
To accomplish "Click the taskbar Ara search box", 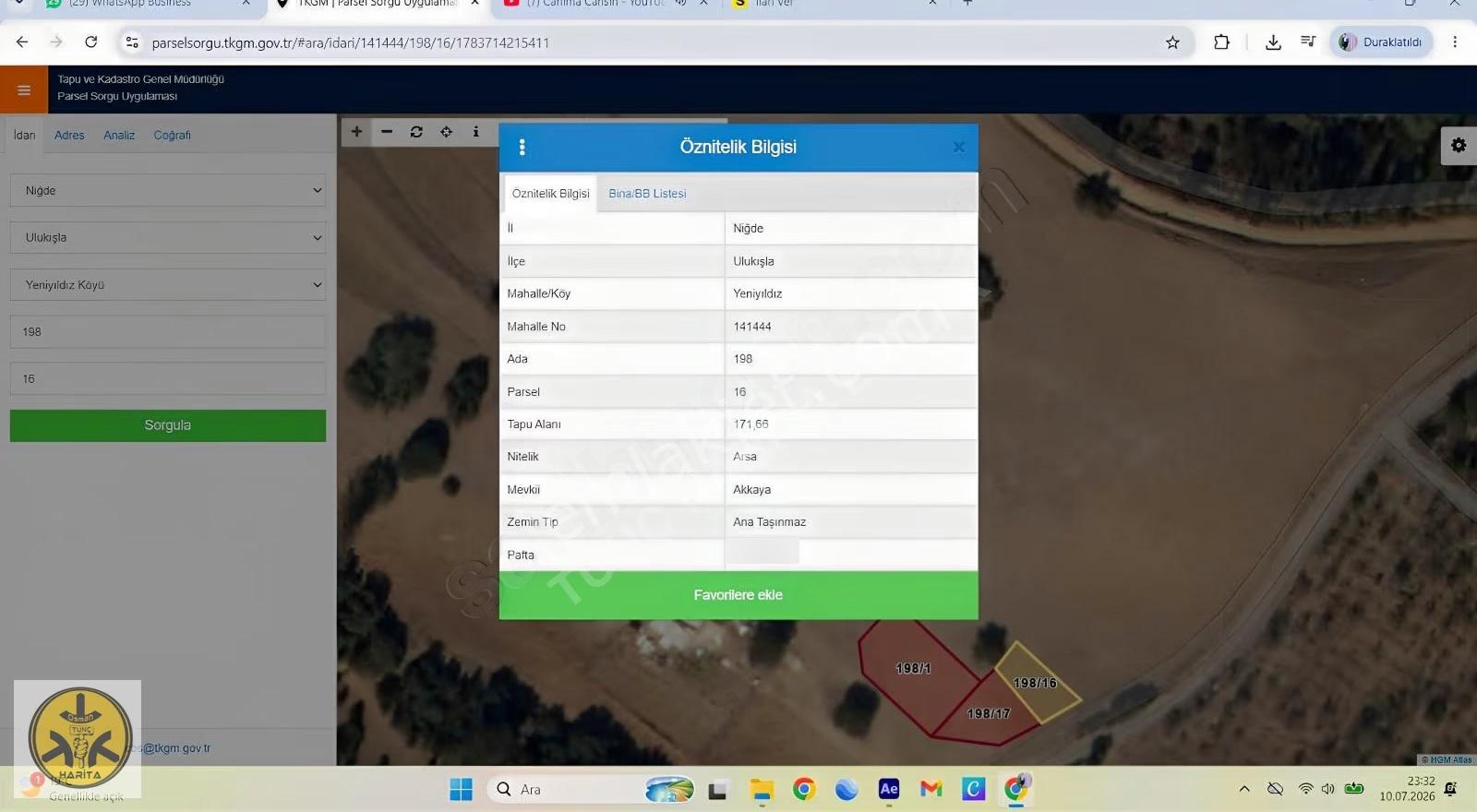I will pos(591,789).
